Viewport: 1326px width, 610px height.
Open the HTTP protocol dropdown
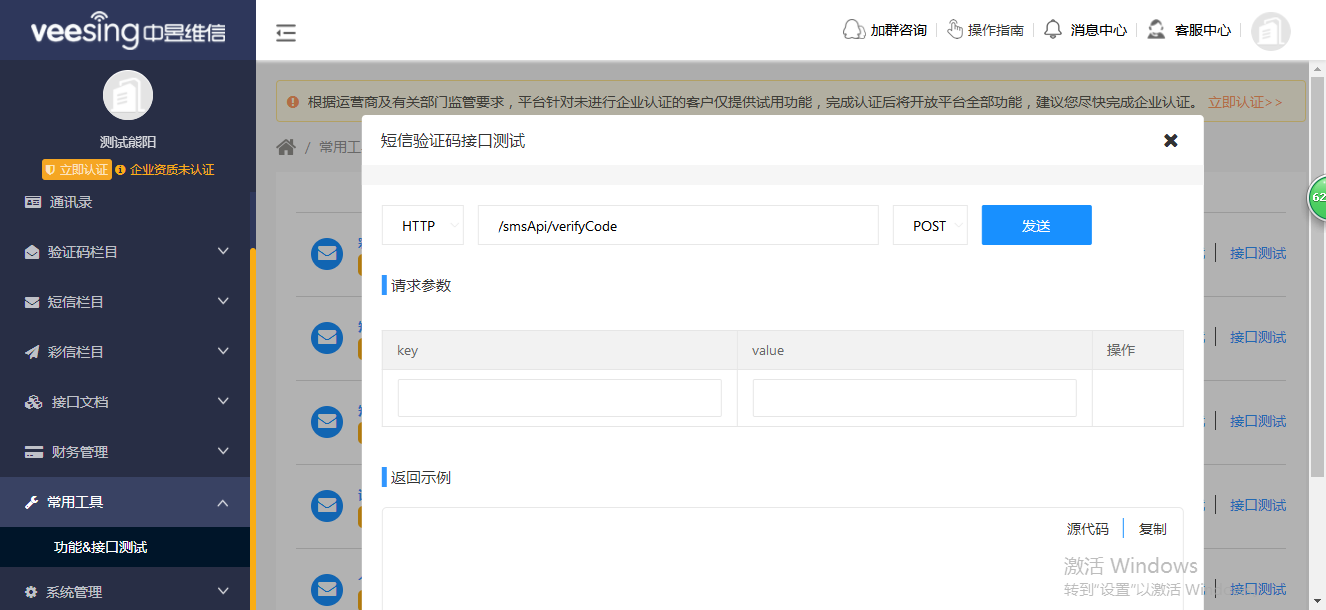tap(423, 225)
